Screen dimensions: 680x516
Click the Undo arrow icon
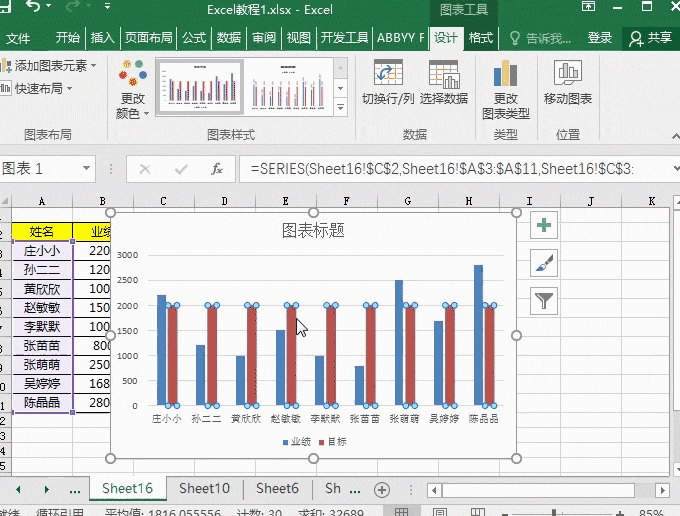tap(33, 6)
